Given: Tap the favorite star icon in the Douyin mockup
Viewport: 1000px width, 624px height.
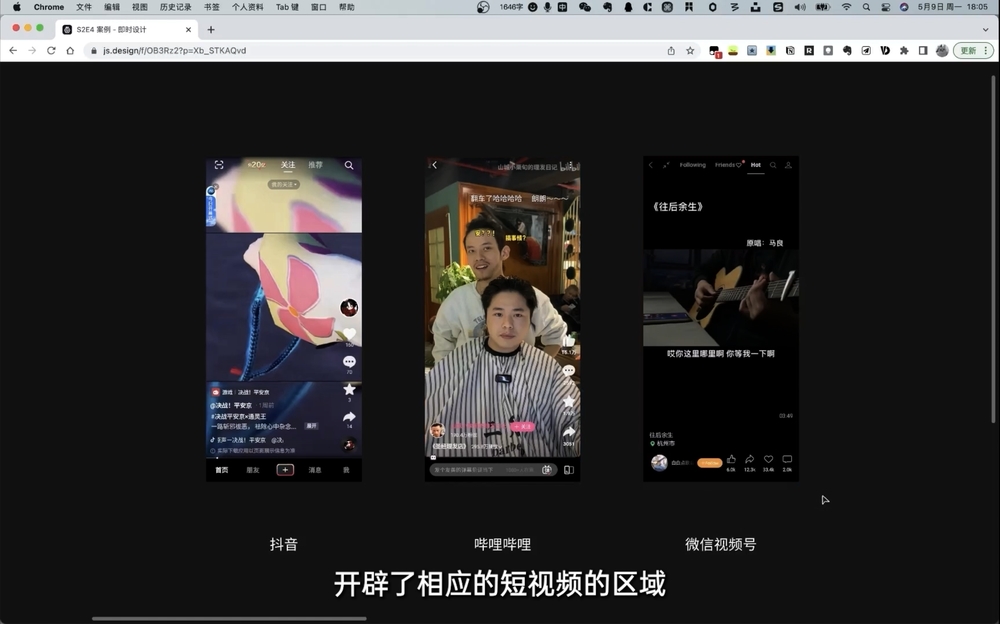Looking at the screenshot, I should point(349,389).
